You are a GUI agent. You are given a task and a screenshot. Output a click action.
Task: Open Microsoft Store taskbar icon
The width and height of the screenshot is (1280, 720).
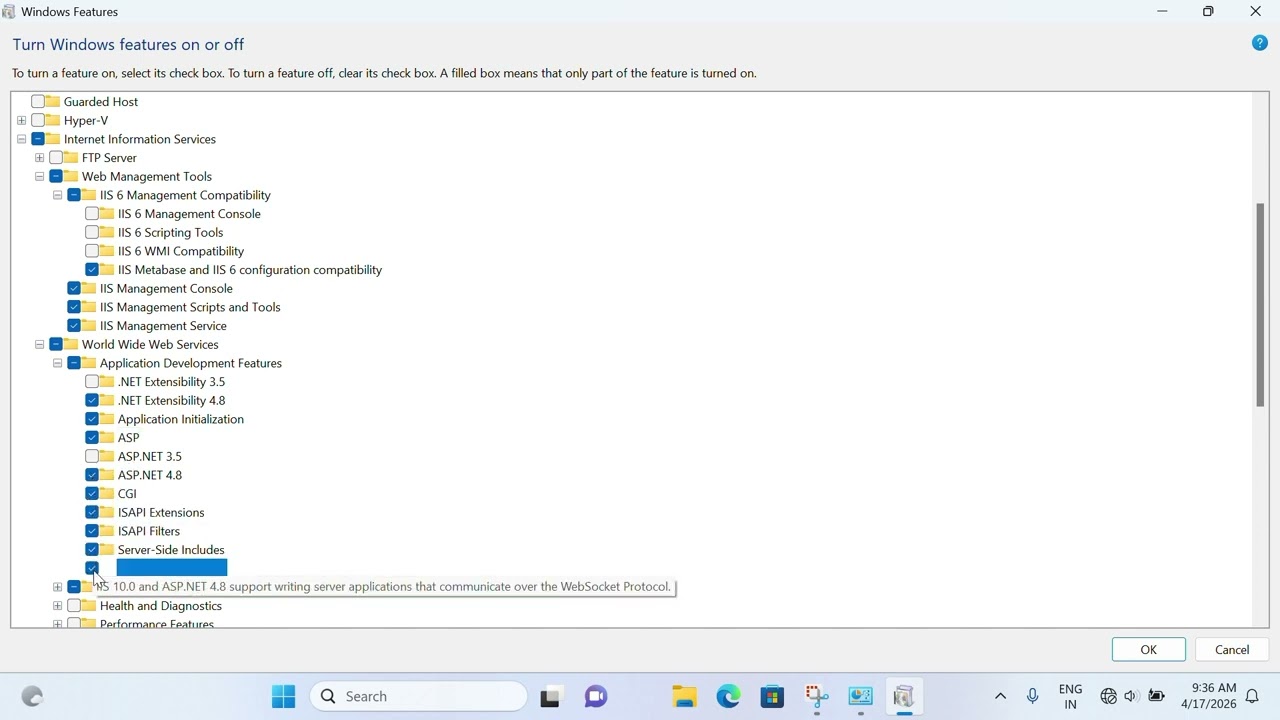772,697
